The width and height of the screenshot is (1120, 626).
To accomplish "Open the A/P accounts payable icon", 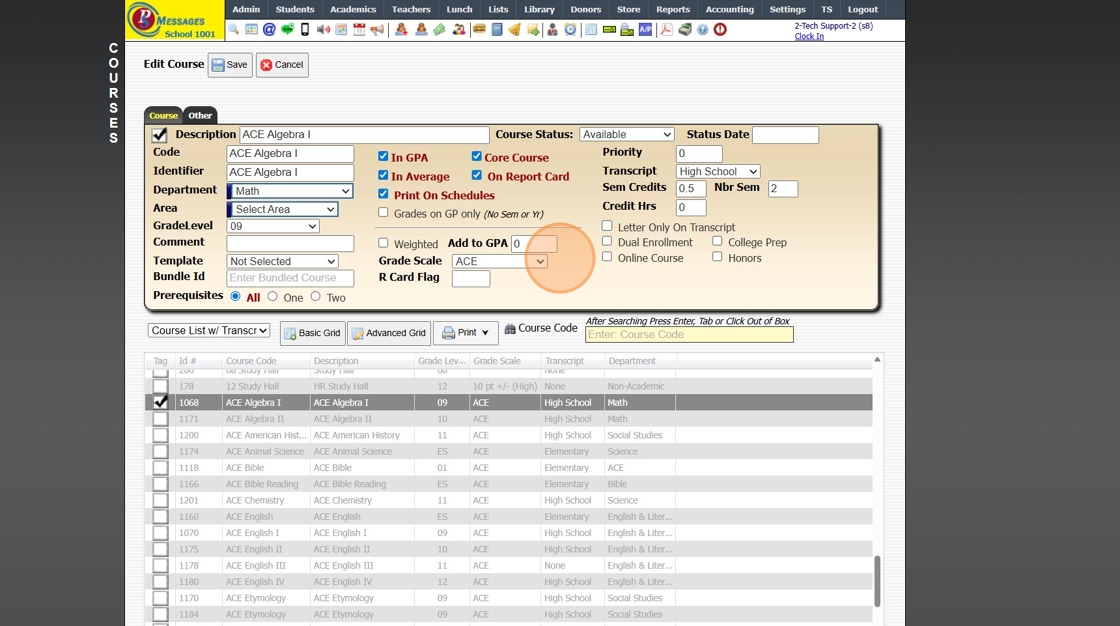I will click(645, 29).
